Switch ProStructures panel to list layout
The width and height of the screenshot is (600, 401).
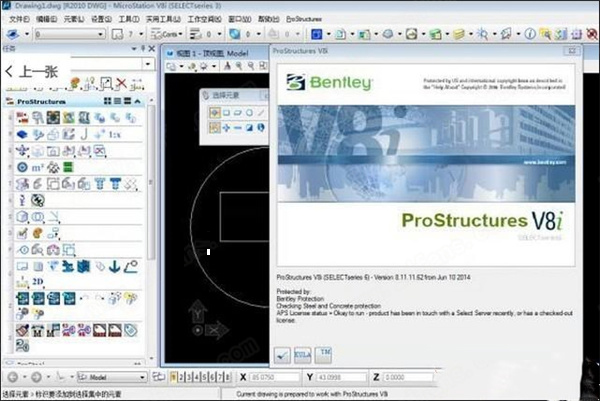117,101
